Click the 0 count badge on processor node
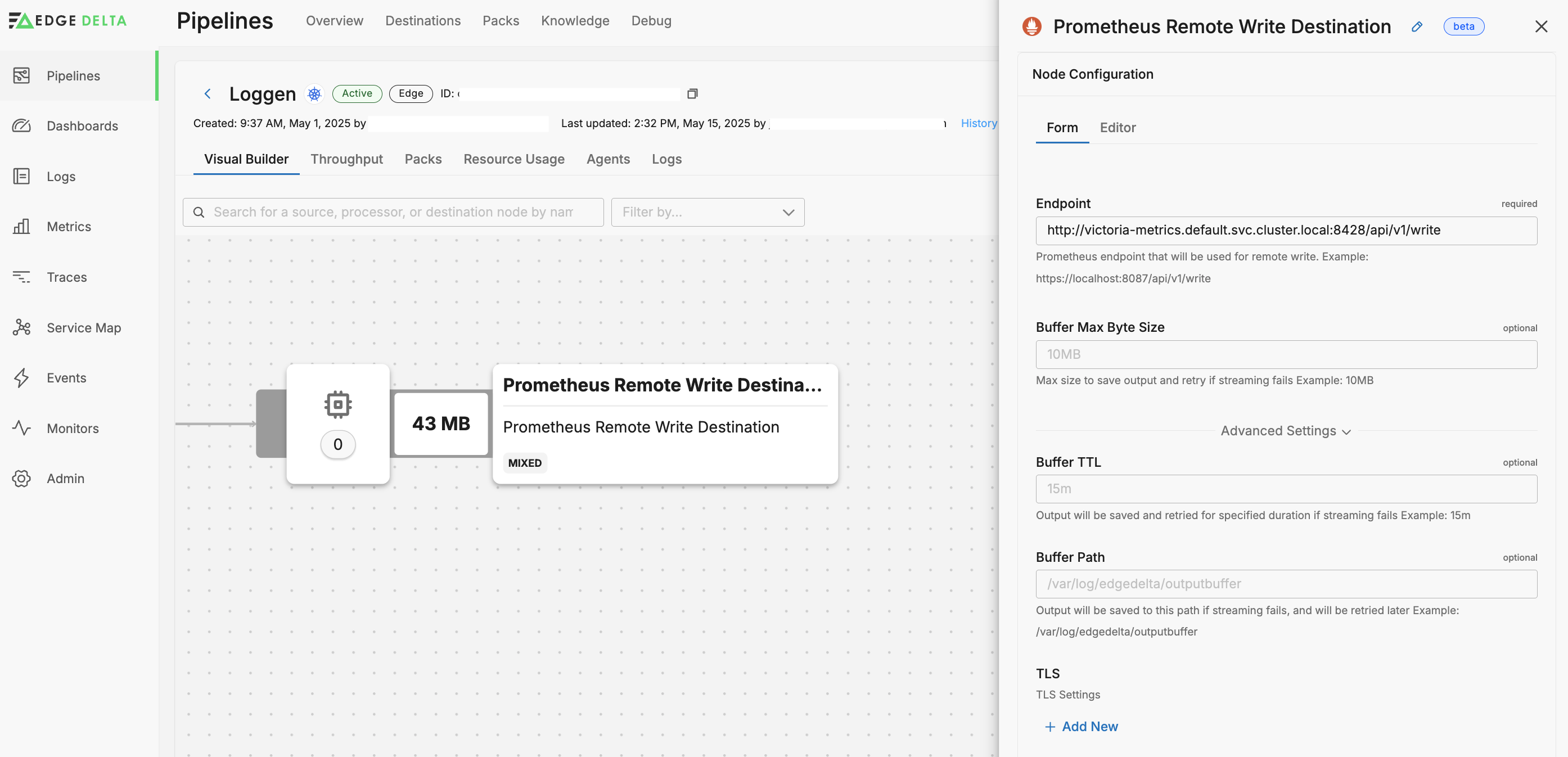Viewport: 1568px width, 757px height. click(338, 444)
